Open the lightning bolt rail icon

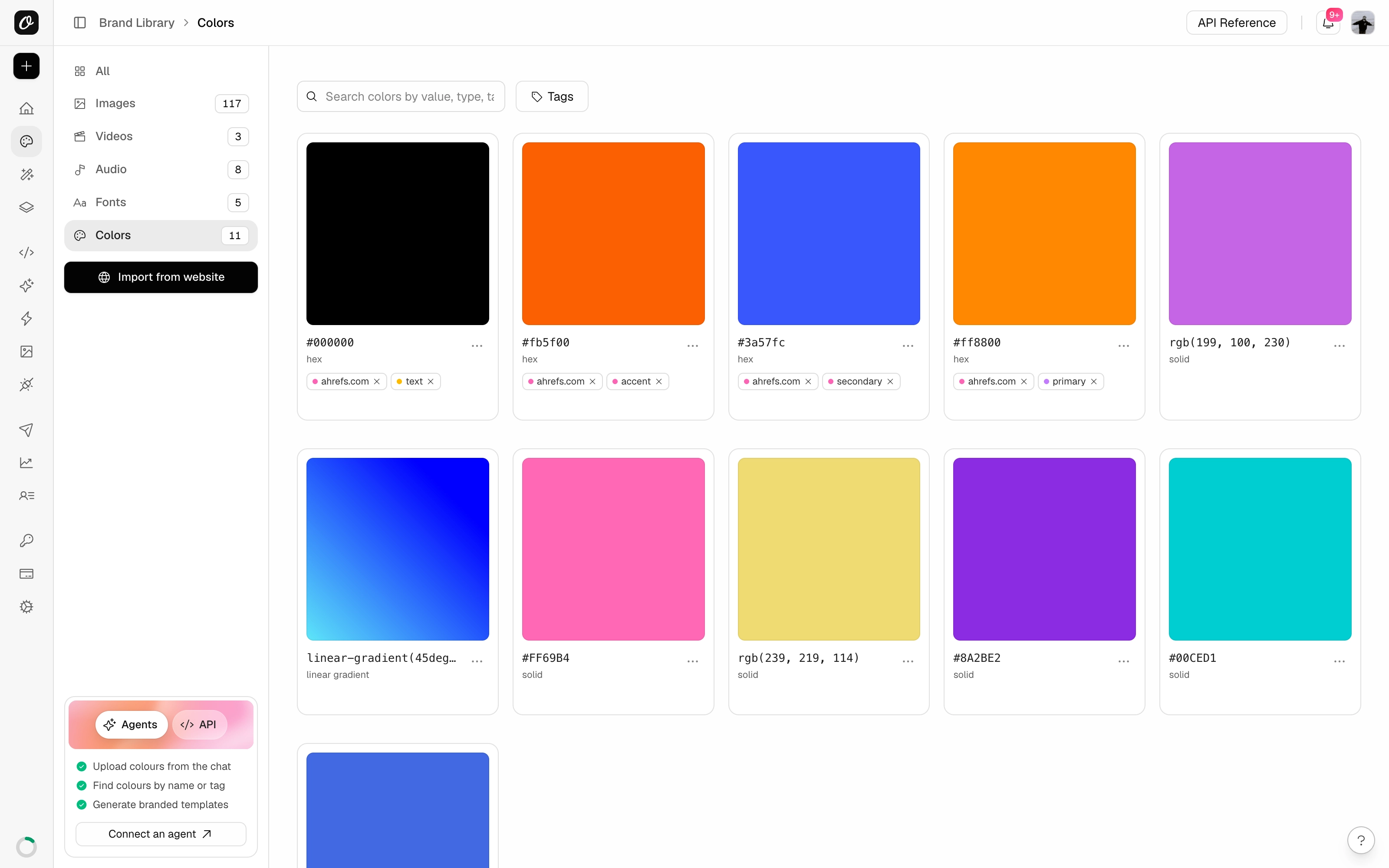pos(26,319)
